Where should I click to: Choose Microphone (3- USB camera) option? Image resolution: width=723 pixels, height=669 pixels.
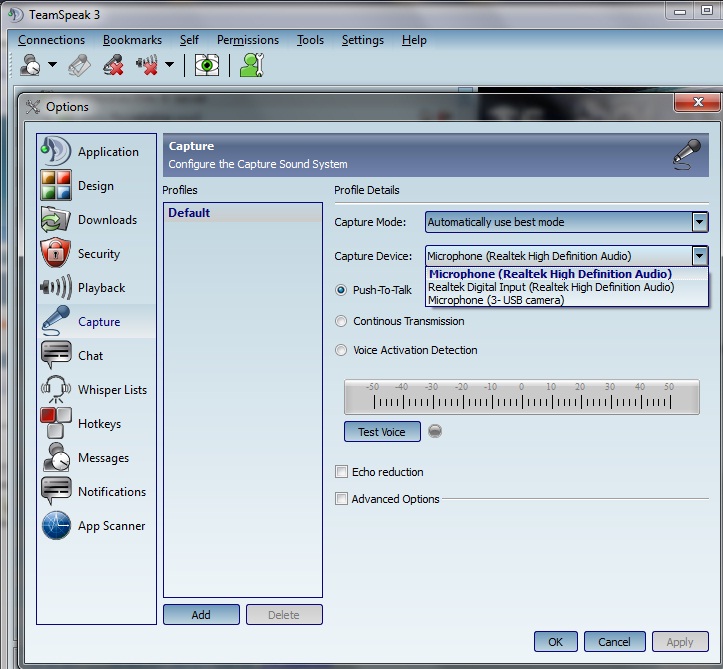566,300
